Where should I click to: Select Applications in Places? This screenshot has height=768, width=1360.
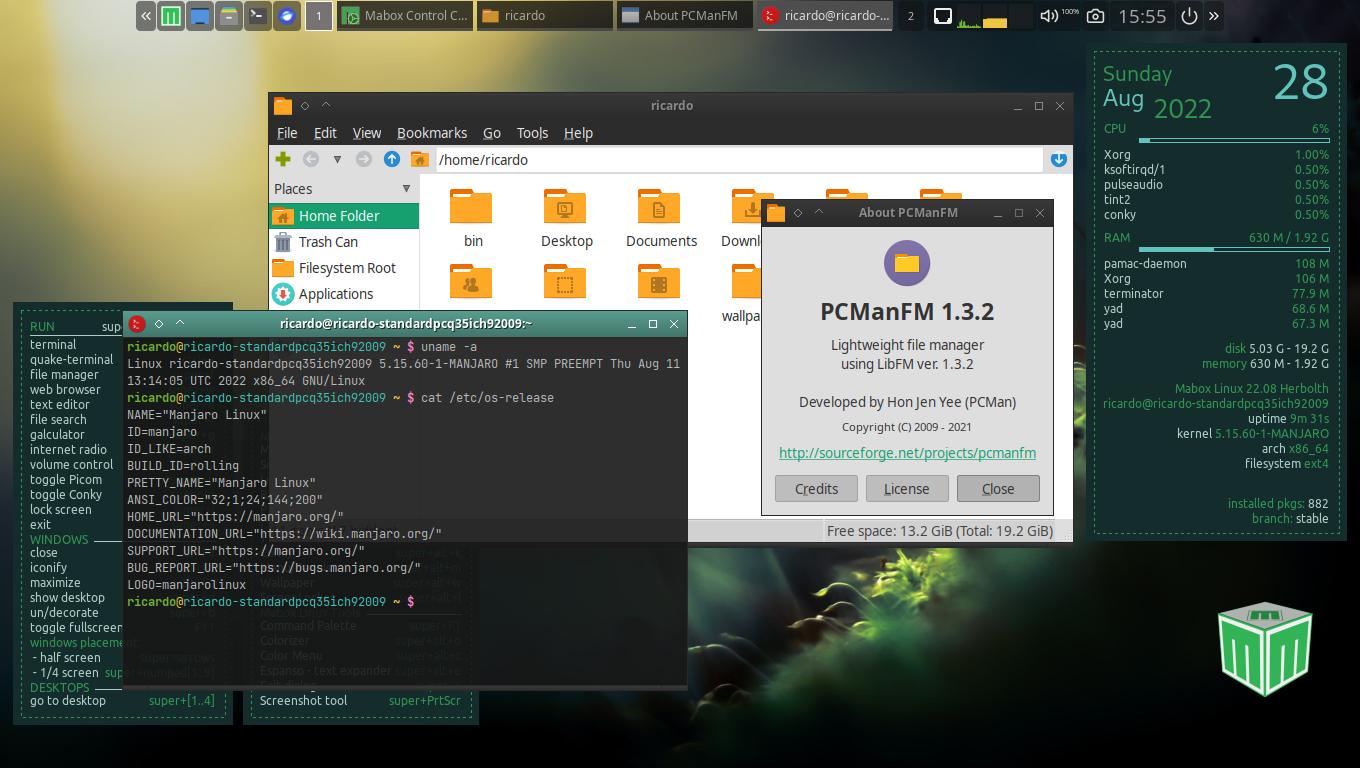click(344, 293)
